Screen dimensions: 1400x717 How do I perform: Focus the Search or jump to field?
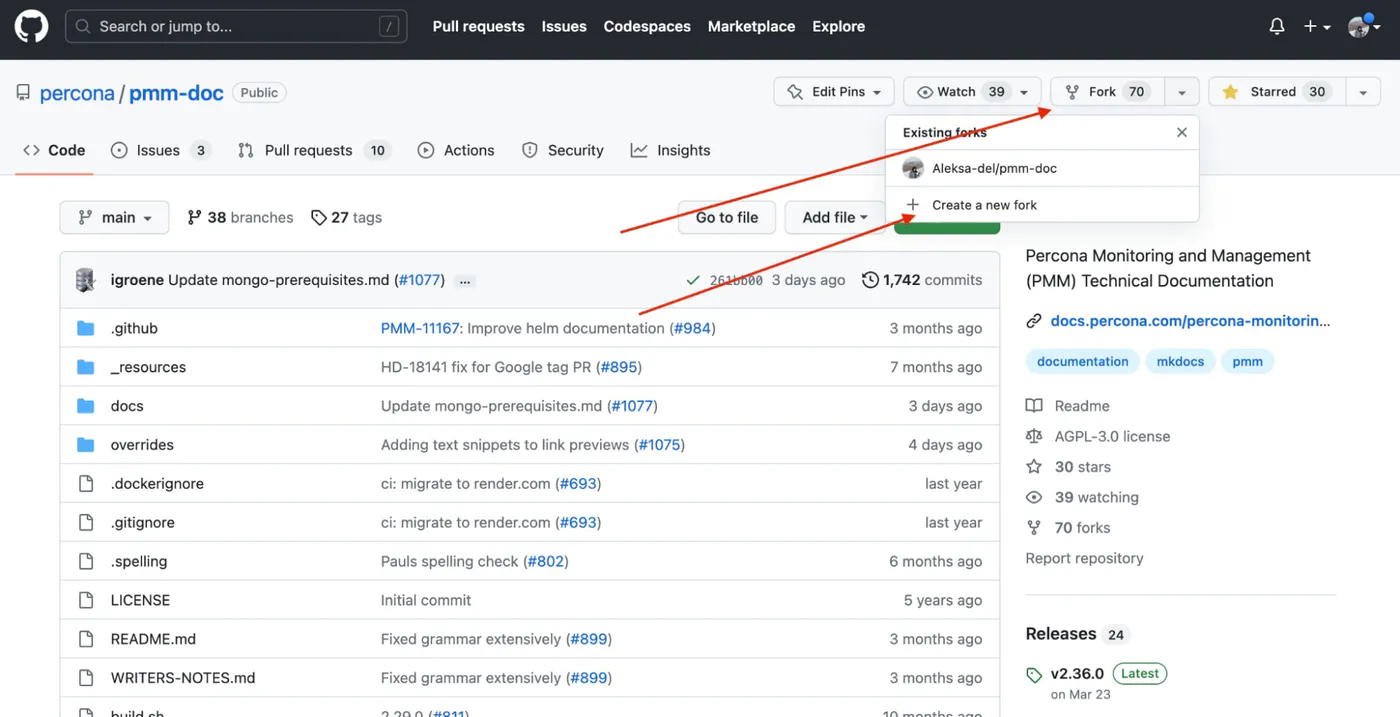(x=236, y=27)
